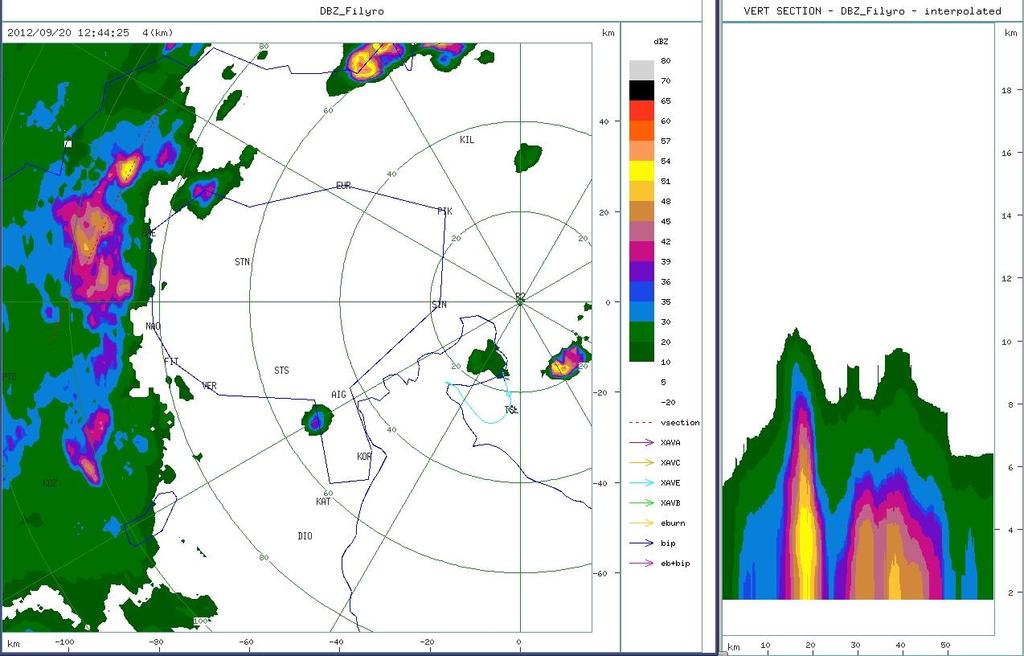Click the XAVB legend label

point(670,503)
